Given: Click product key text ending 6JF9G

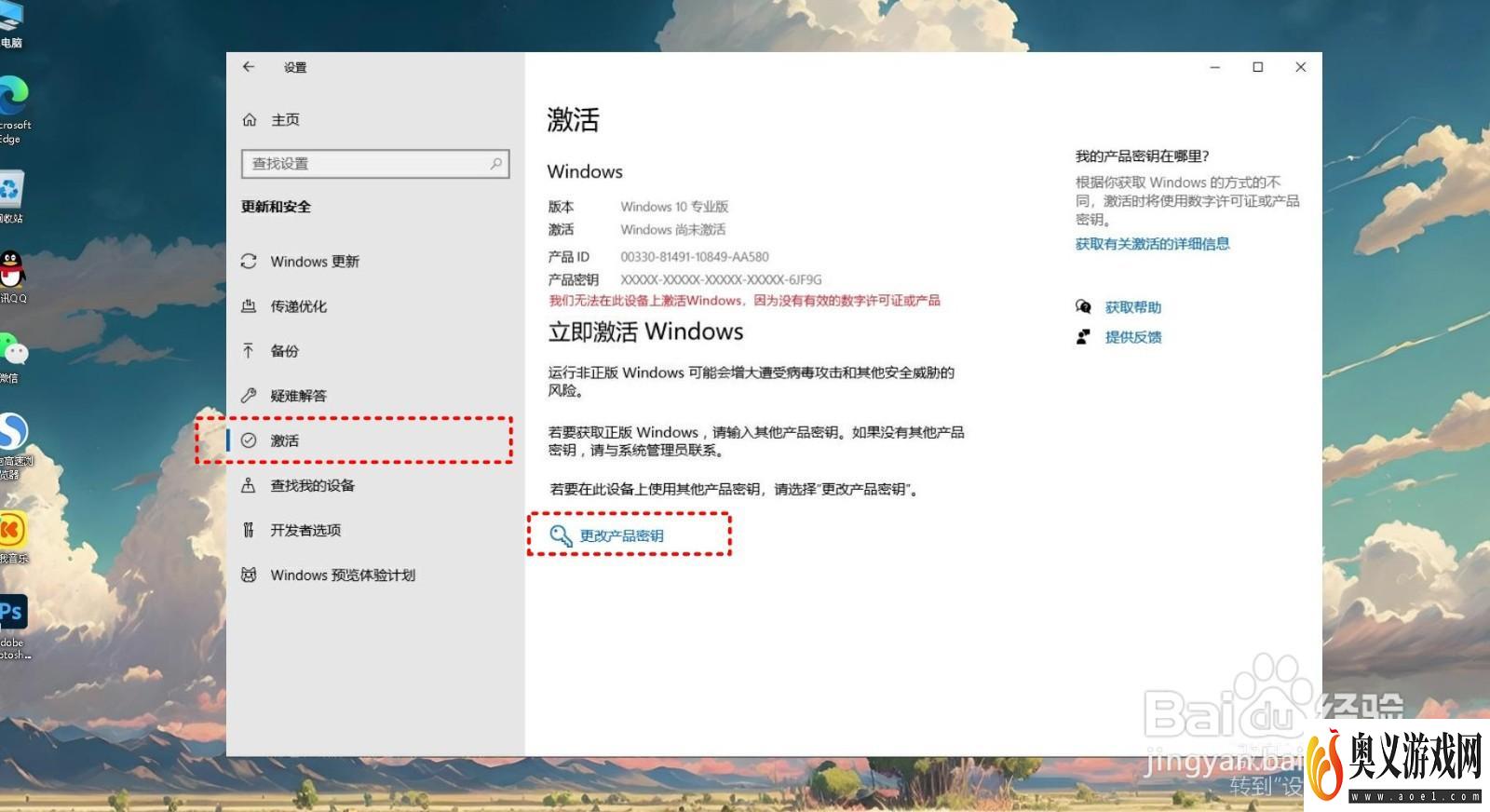Looking at the screenshot, I should (x=721, y=279).
